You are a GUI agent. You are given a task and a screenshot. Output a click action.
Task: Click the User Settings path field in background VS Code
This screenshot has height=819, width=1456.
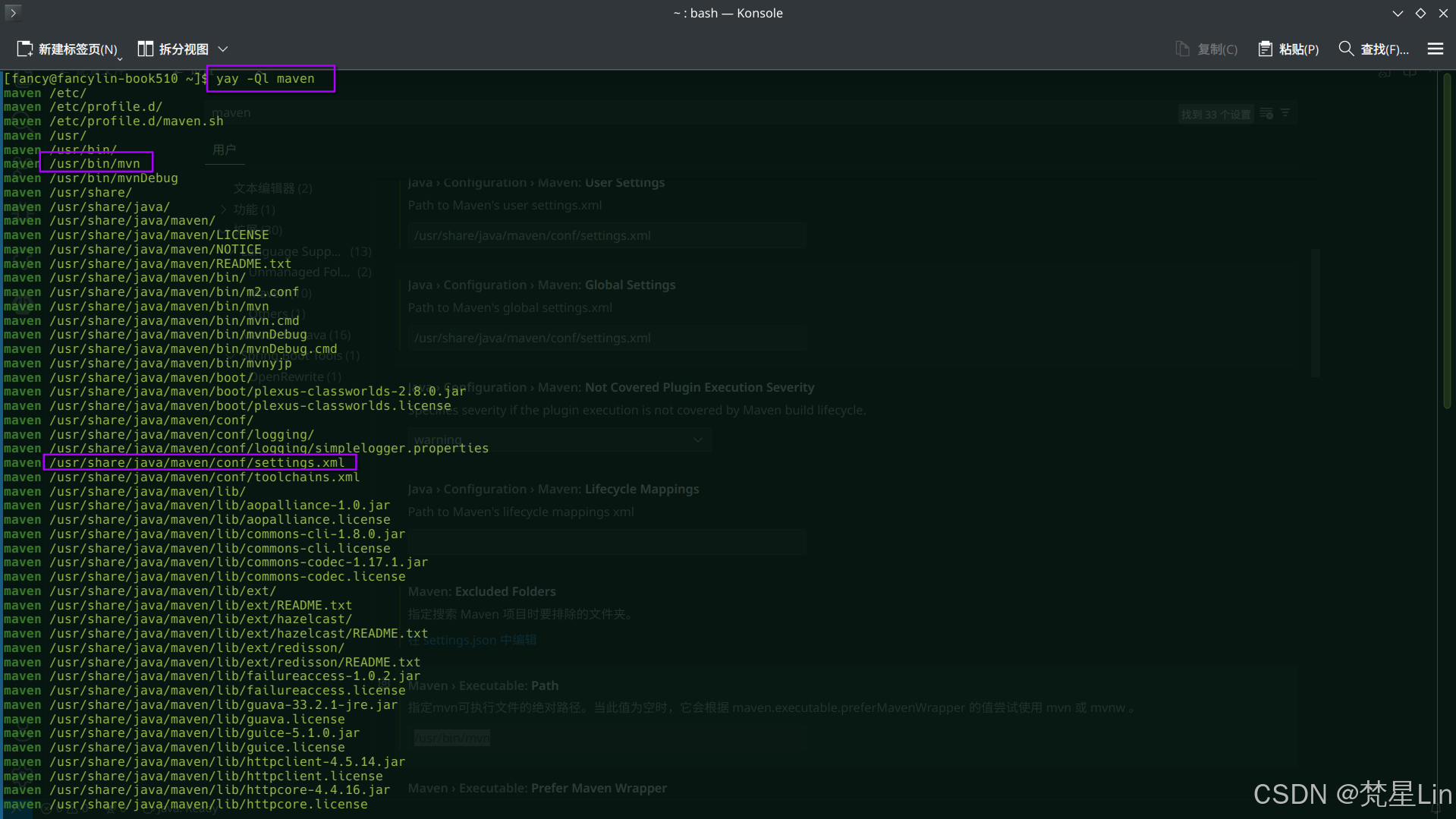(606, 236)
